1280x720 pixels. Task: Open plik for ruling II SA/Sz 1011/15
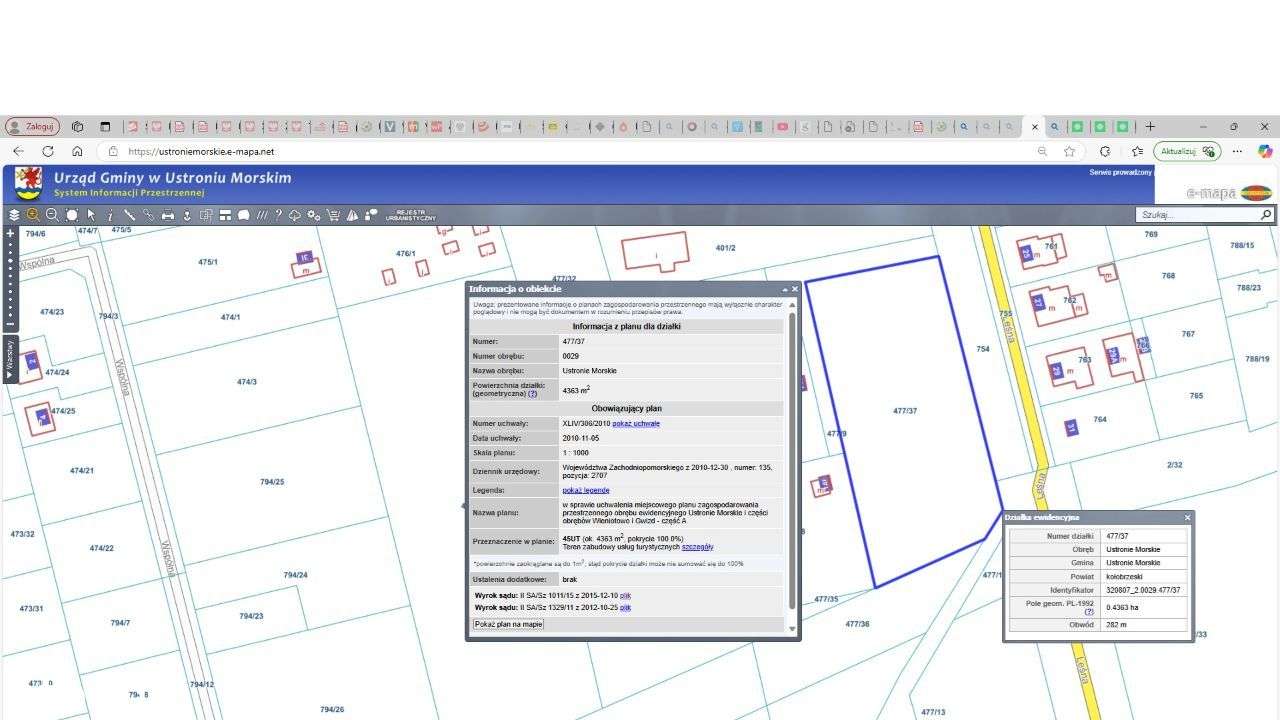[x=625, y=595]
